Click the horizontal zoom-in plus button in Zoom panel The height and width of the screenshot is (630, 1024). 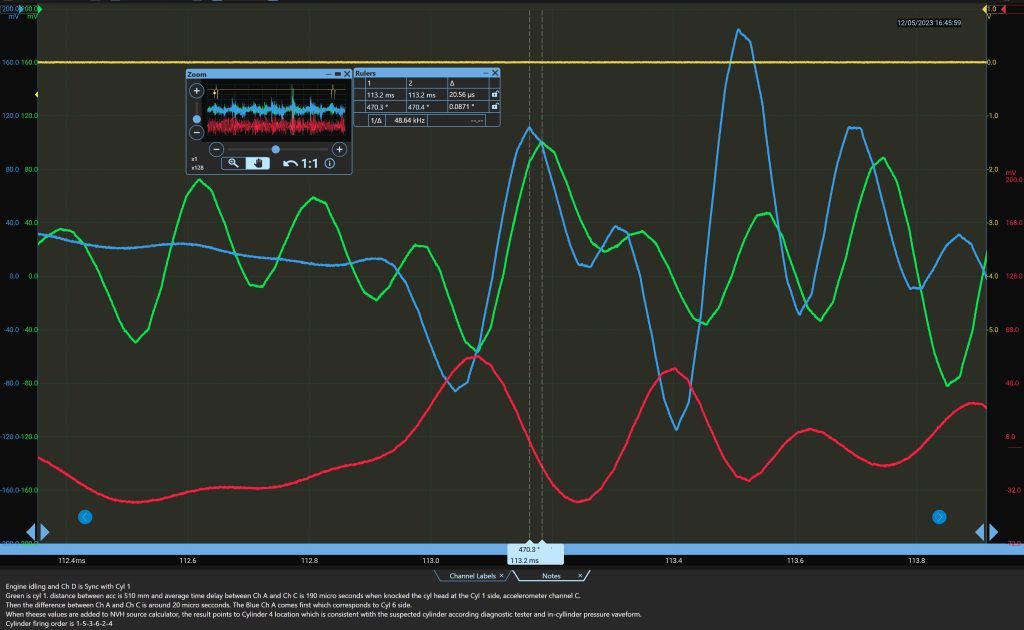click(339, 150)
